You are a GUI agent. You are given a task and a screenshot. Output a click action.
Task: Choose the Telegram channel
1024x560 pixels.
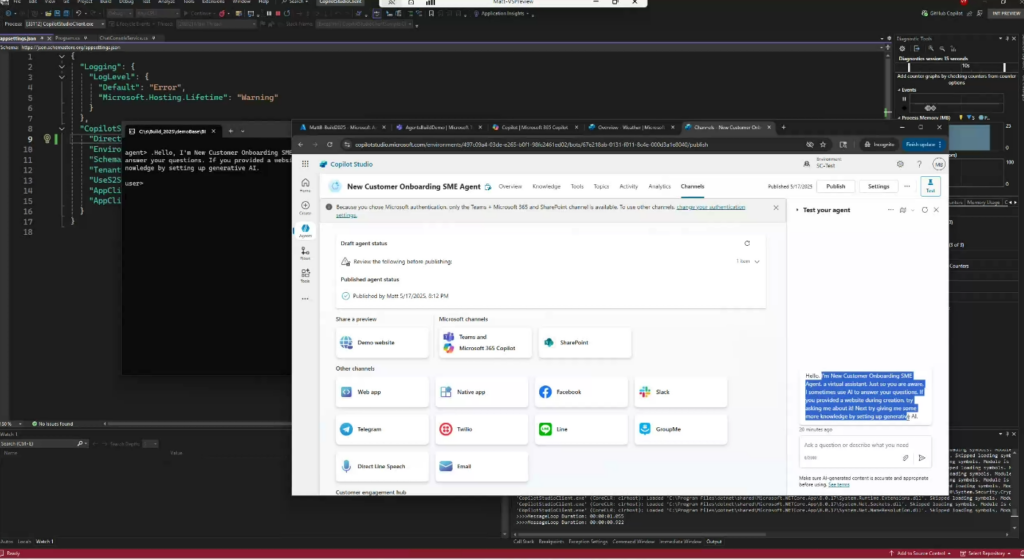[382, 429]
